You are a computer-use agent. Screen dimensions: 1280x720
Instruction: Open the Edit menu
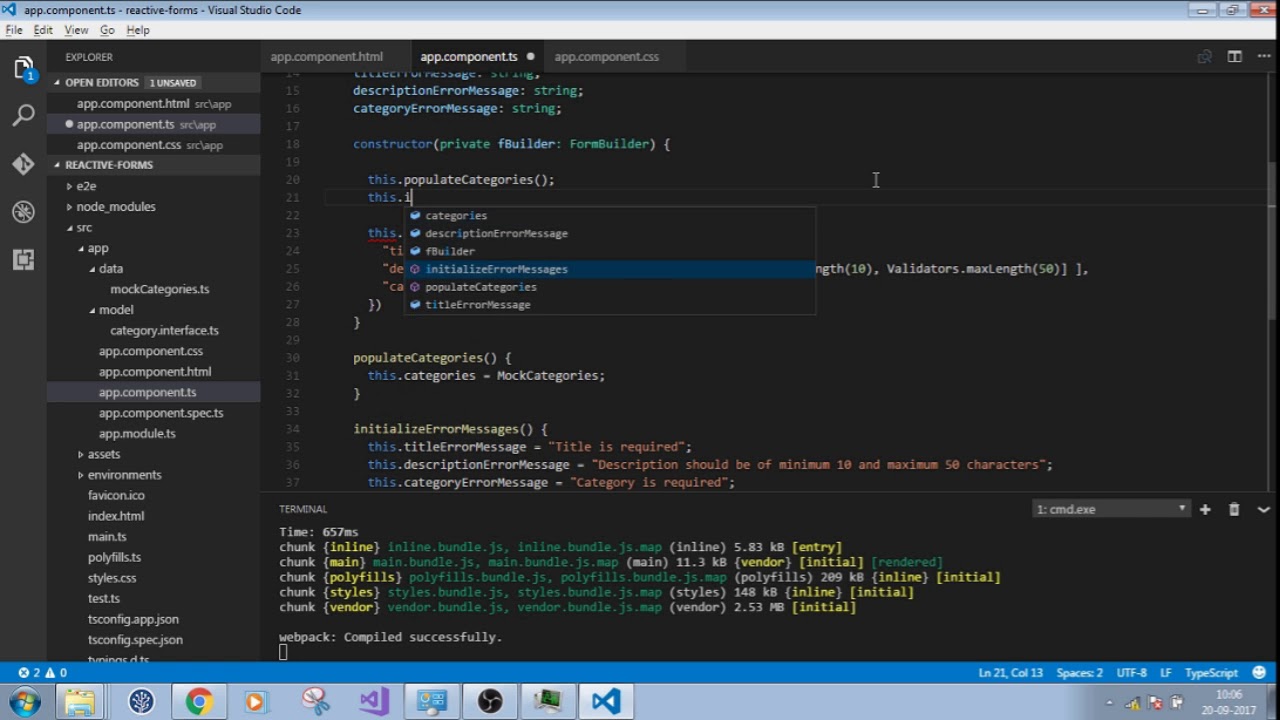coord(43,30)
